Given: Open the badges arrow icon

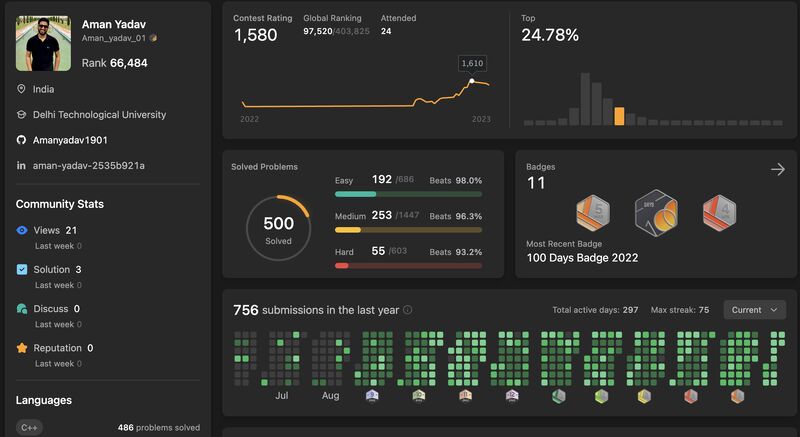Looking at the screenshot, I should (778, 169).
